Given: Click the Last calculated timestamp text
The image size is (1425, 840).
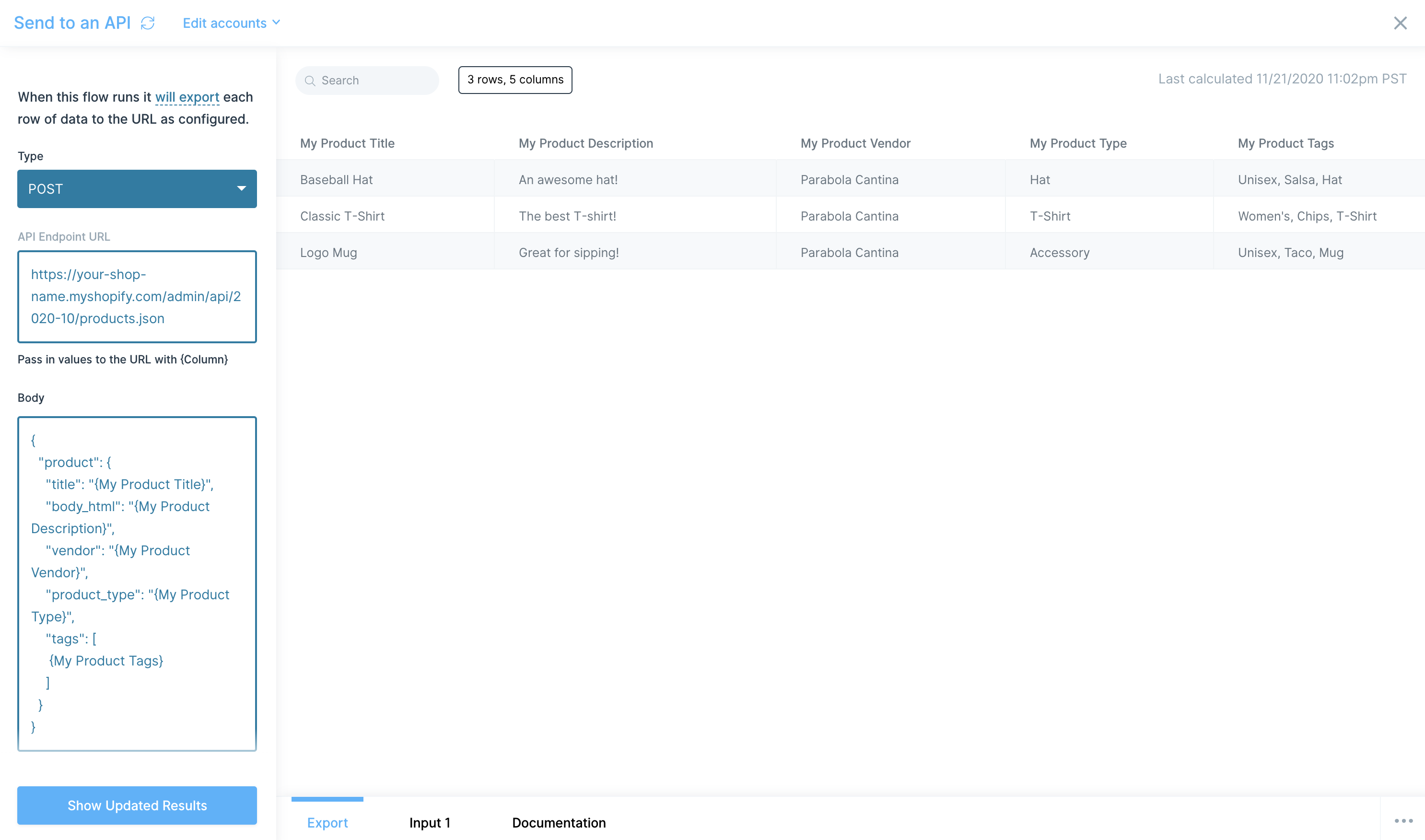Looking at the screenshot, I should 1282,79.
